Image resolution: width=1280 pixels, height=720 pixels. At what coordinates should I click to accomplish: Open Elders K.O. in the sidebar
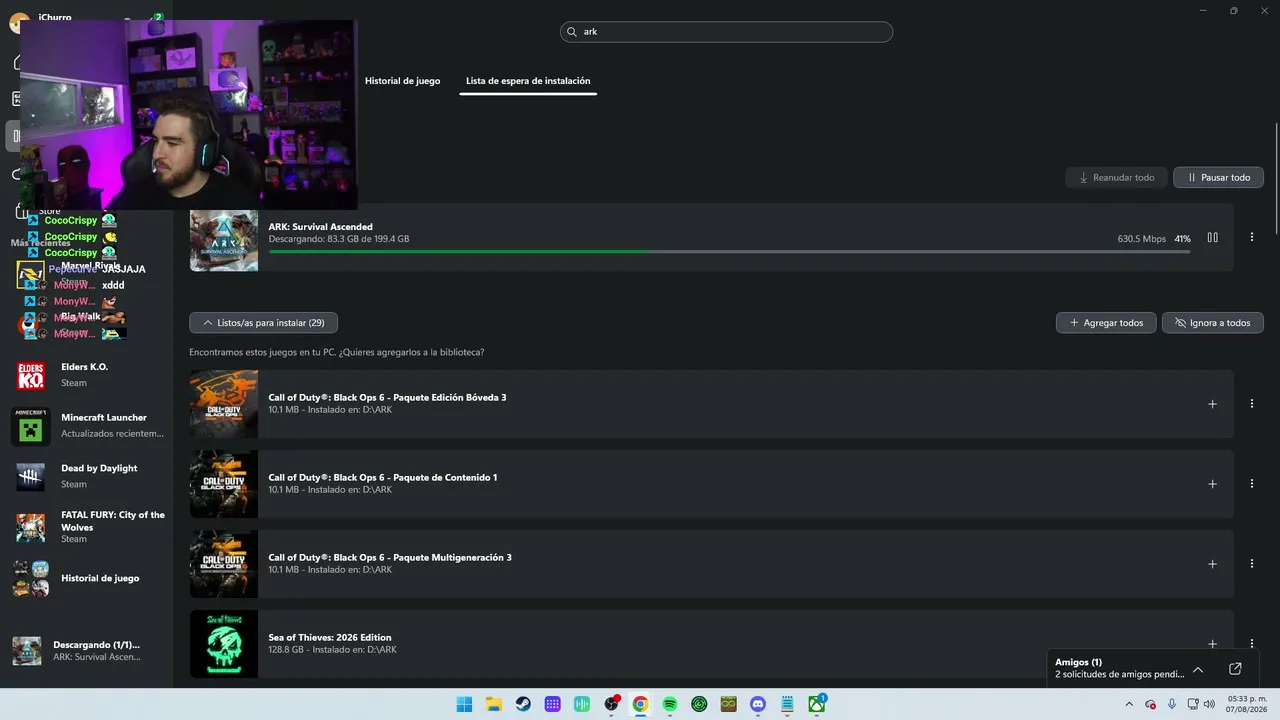88,375
